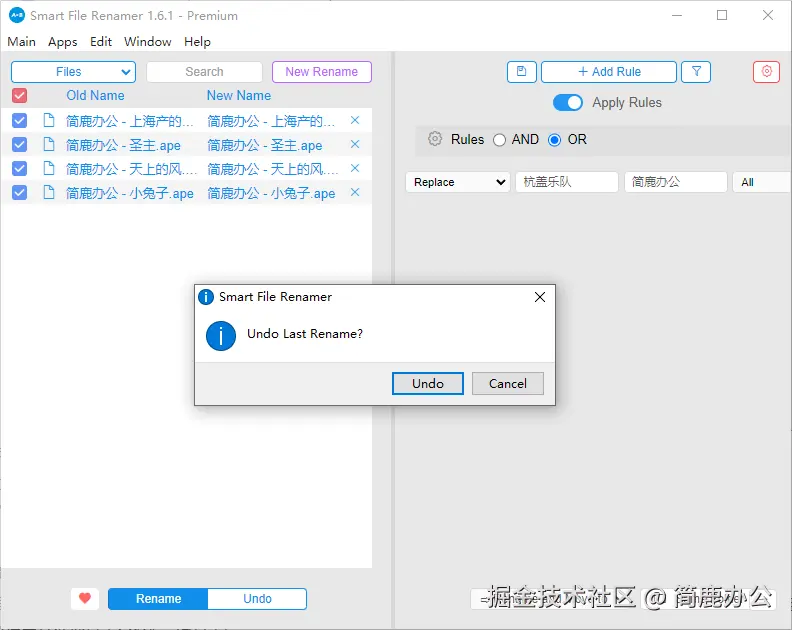The image size is (792, 630).
Task: Remove the 上海产的 file row with X
Action: coord(355,120)
